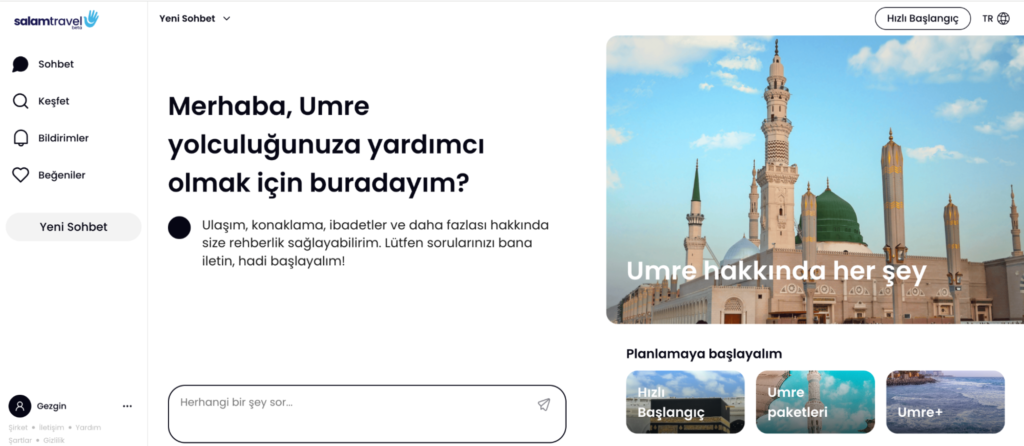Select Keşfet menu item
Viewport: 1024px width, 446px height.
[40, 101]
